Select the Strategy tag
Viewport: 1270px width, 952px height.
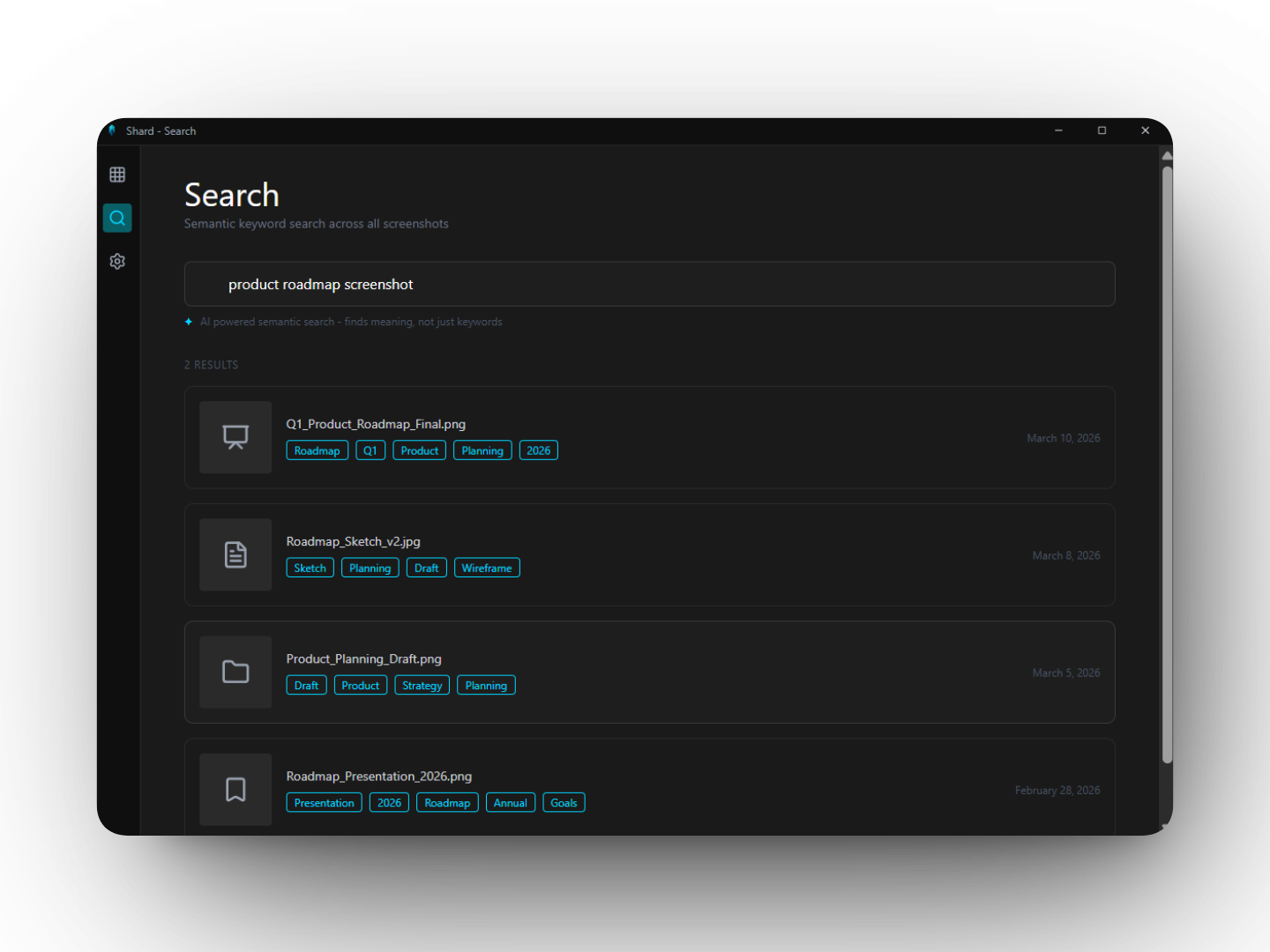click(x=422, y=685)
